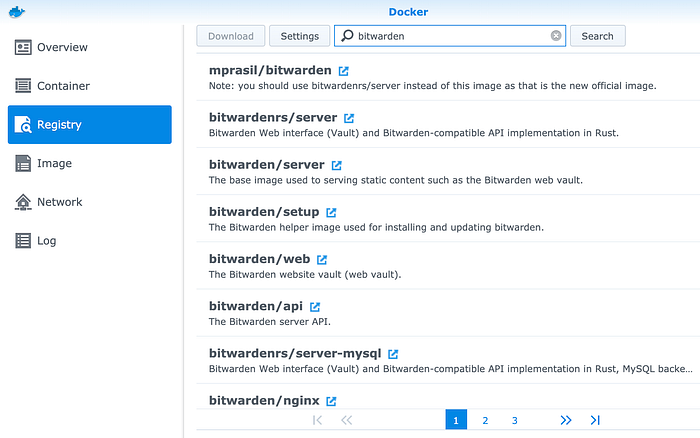This screenshot has width=700, height=438.
Task: Click the 'Note: you should use bitwardenrs/server' description
Action: (x=433, y=86)
